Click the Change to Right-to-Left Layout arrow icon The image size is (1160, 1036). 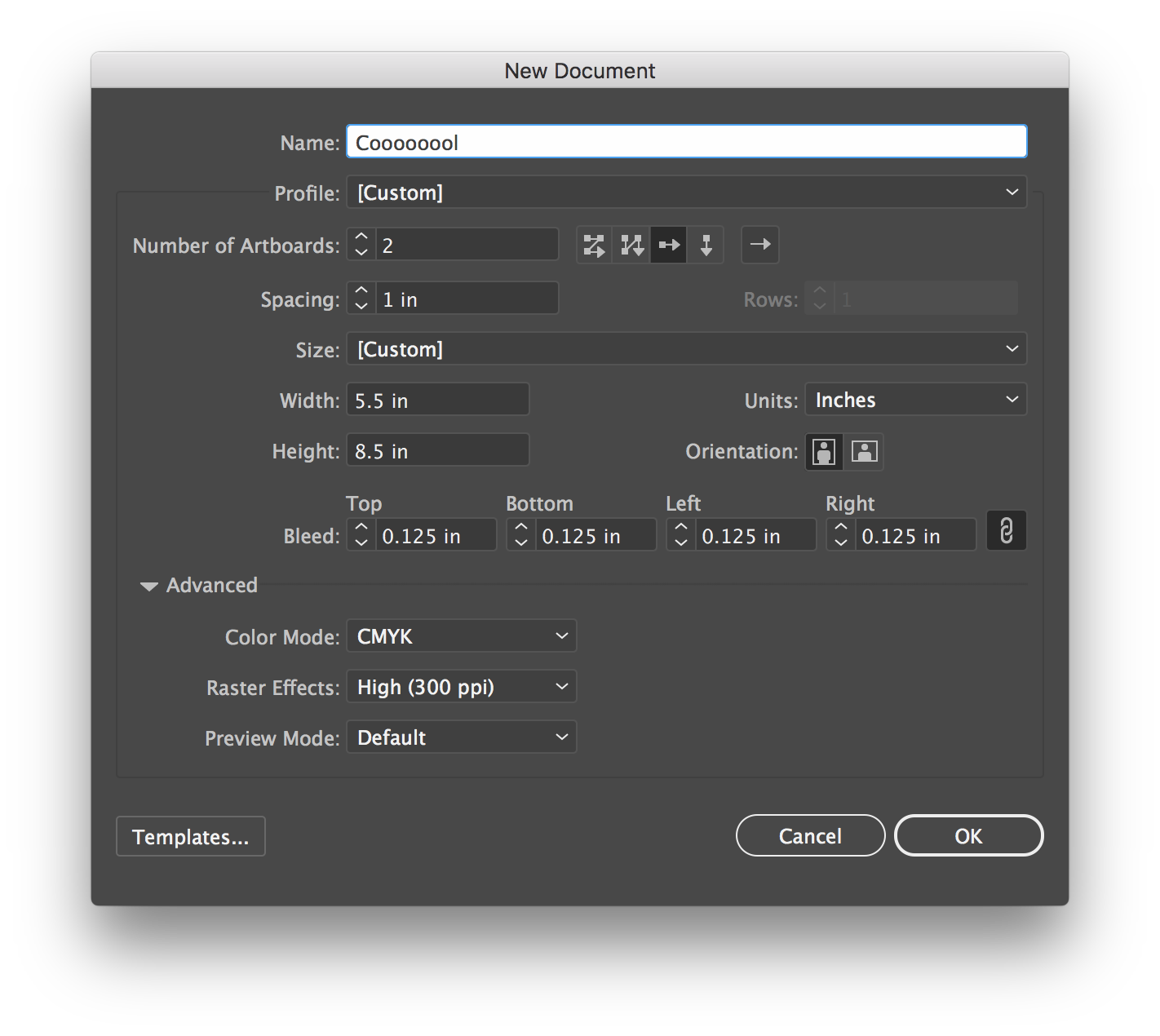(759, 245)
